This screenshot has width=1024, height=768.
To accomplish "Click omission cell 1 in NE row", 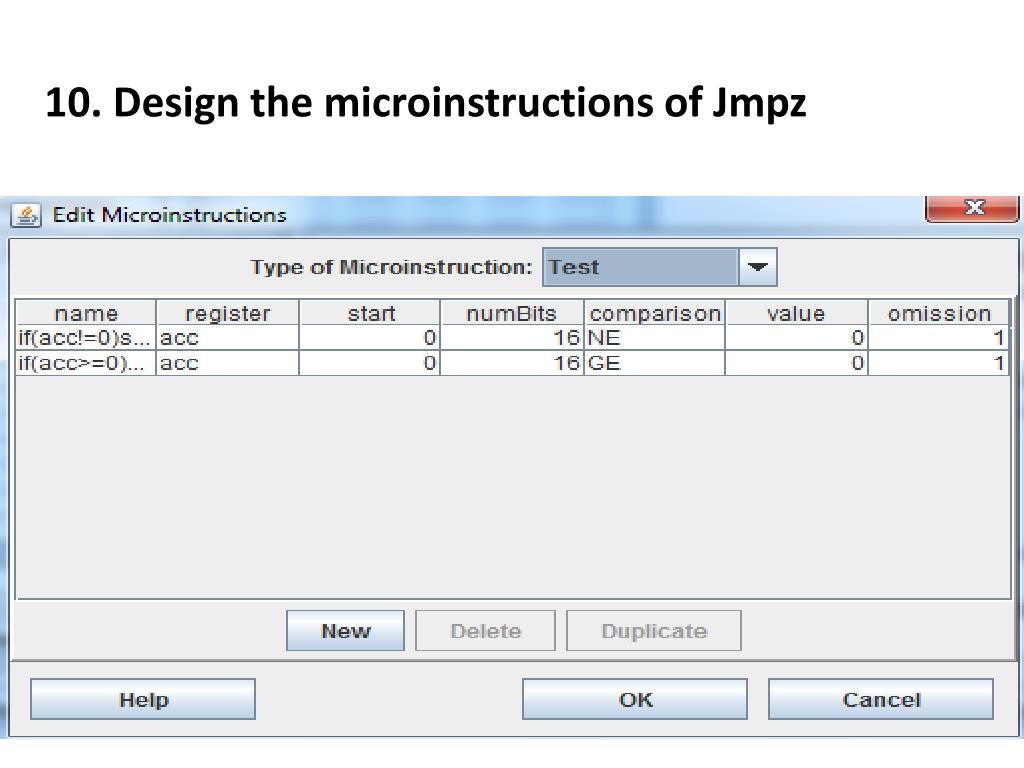I will (939, 338).
